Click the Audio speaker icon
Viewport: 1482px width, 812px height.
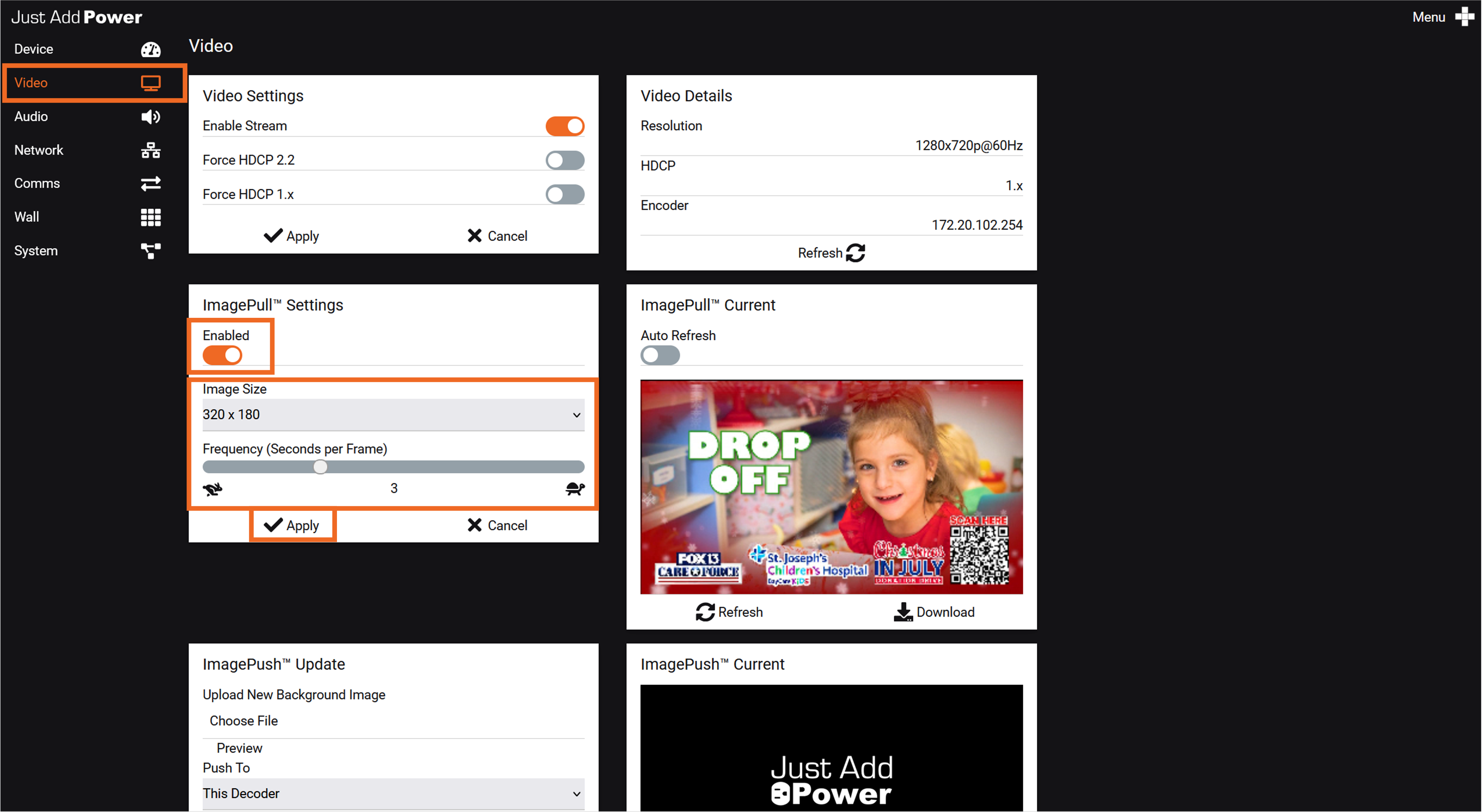coord(151,117)
